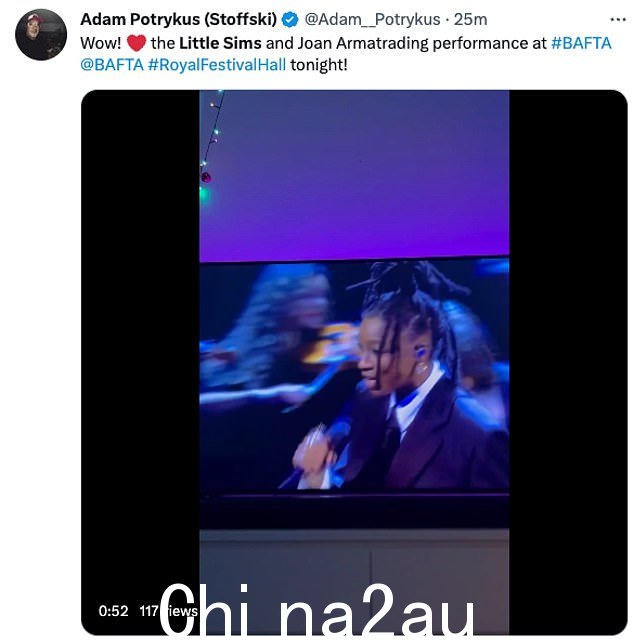
Task: Click the 0:52 video duration label
Action: (113, 611)
